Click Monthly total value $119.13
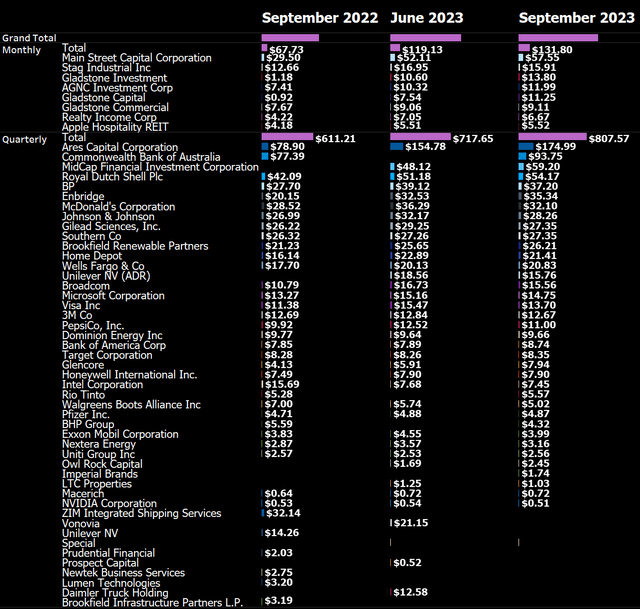The height and width of the screenshot is (609, 640). (x=422, y=49)
